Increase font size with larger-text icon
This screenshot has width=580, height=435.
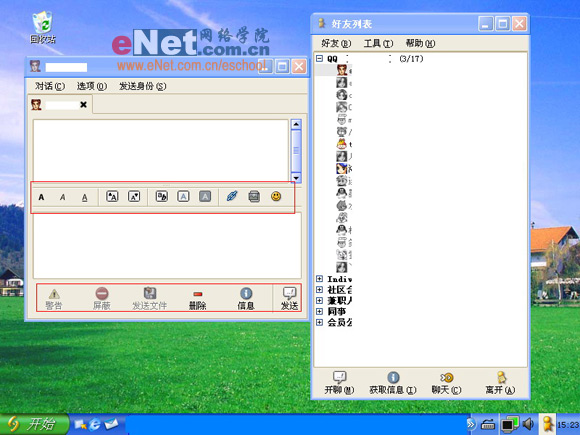click(112, 196)
